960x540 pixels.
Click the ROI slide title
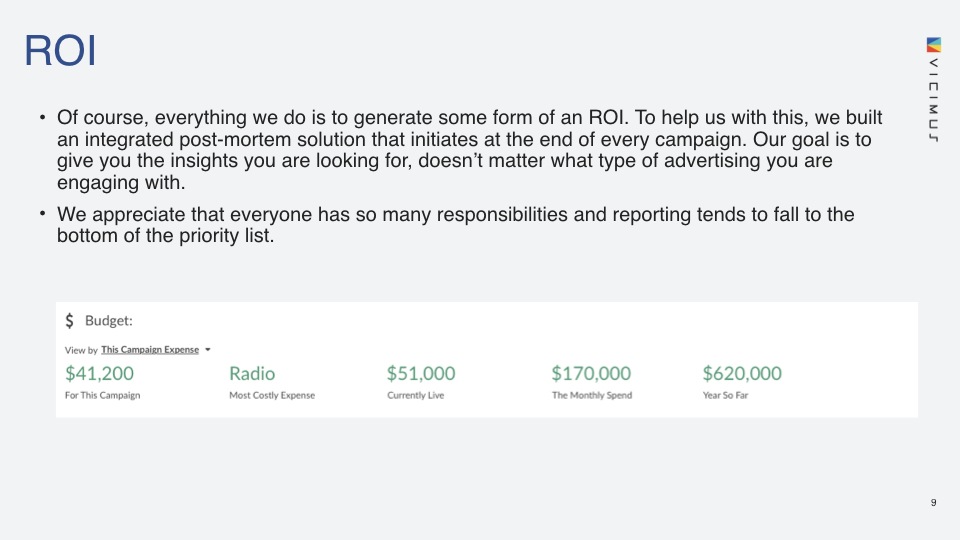tap(60, 50)
